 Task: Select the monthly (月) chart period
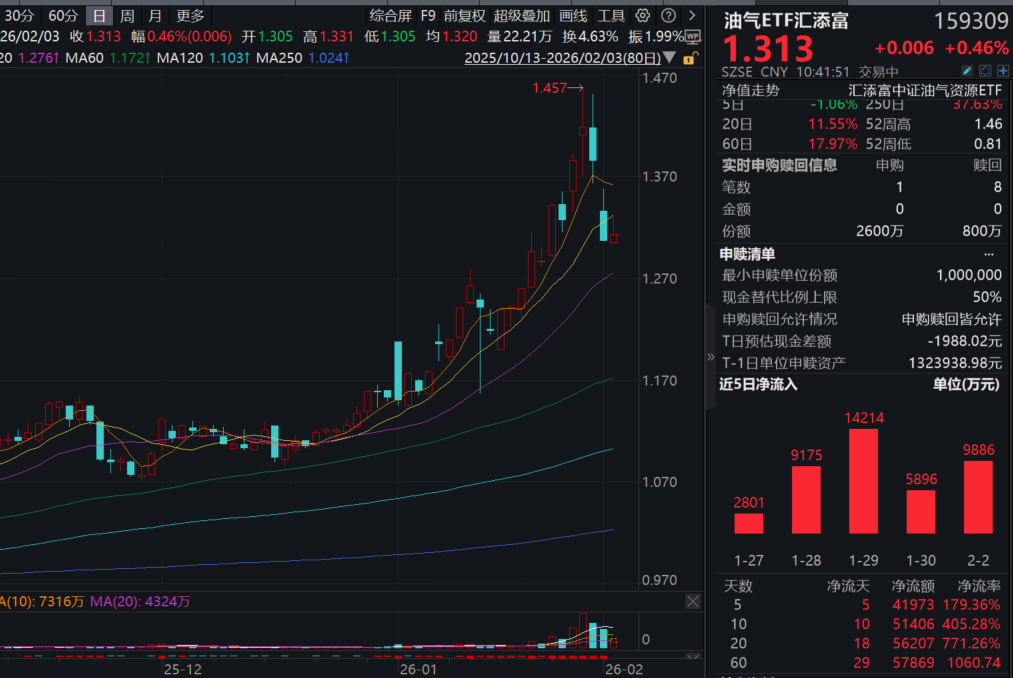[155, 16]
